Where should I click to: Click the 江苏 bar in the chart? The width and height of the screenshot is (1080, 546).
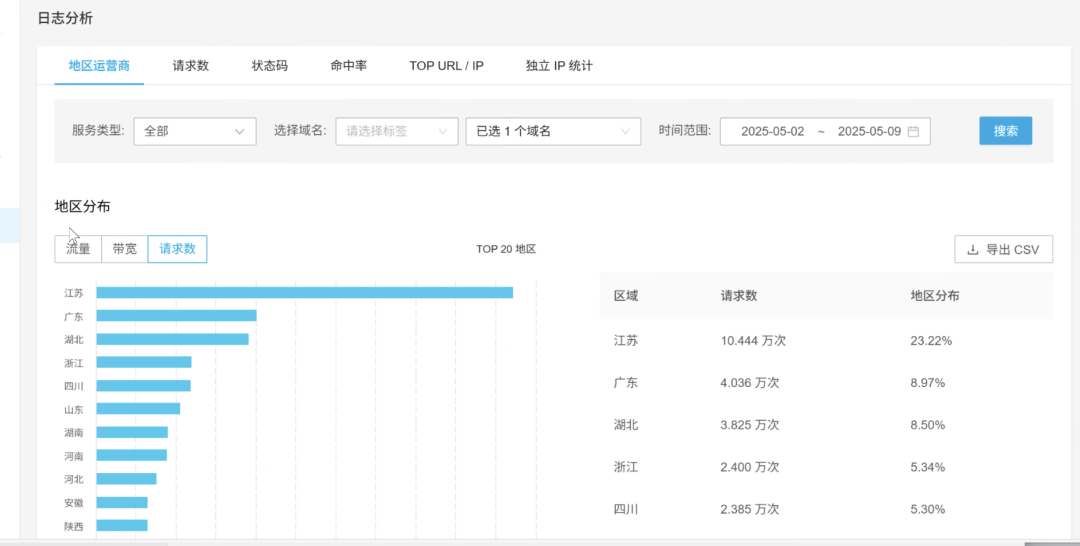point(304,293)
